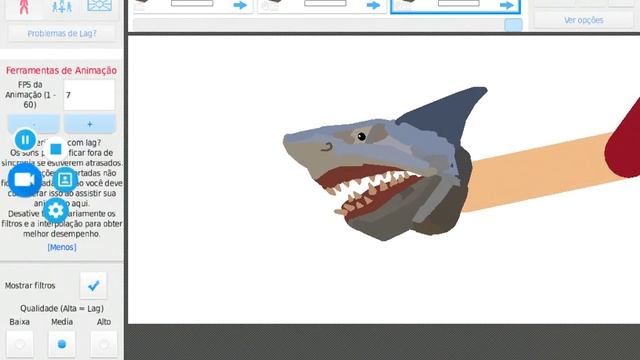Tap the blue video camera recorder icon
Screen dimensions: 640x360
pyautogui.click(x=24, y=180)
